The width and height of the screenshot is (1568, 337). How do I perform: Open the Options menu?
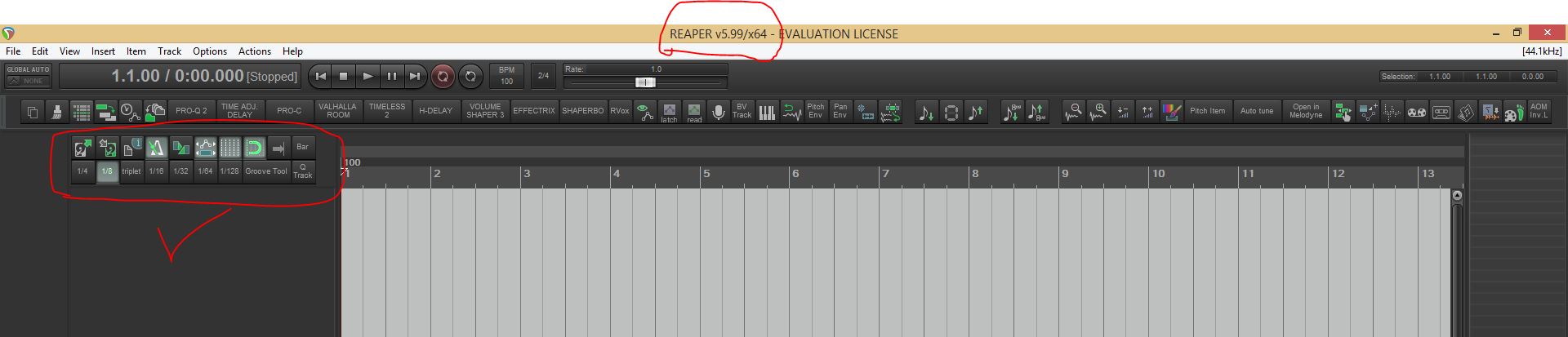coord(210,51)
